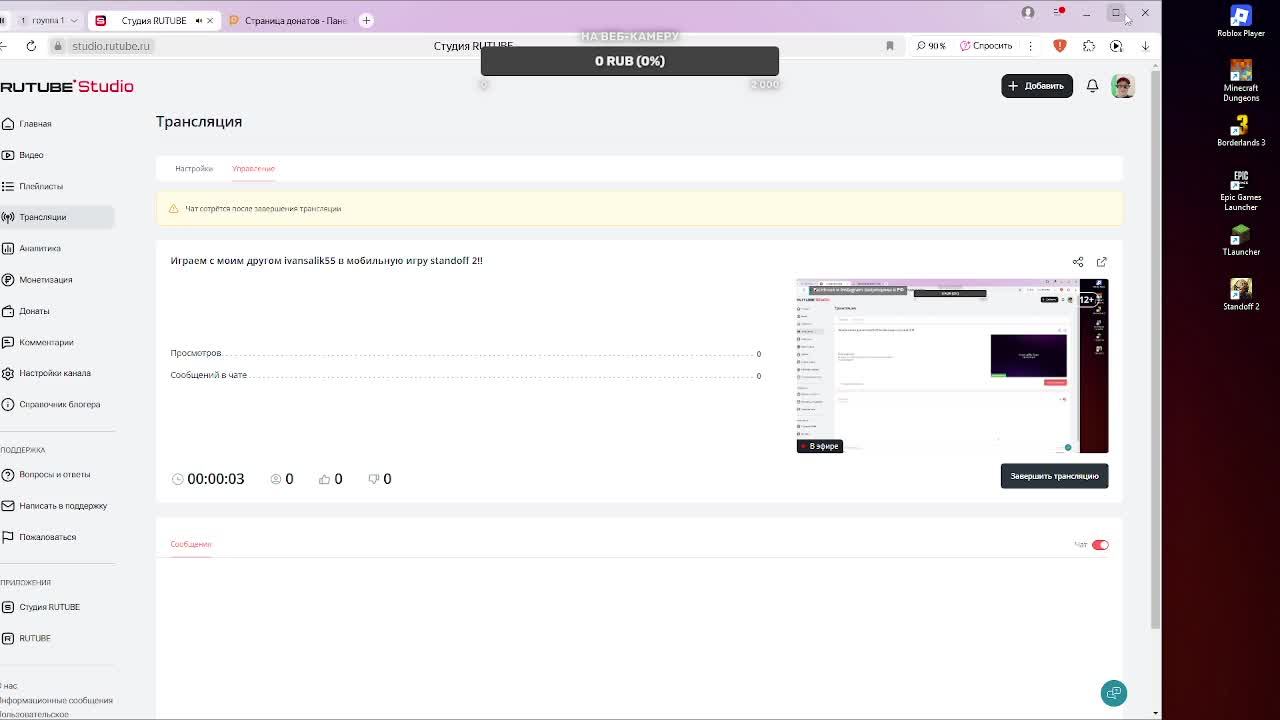Bookmark this page

[889, 46]
